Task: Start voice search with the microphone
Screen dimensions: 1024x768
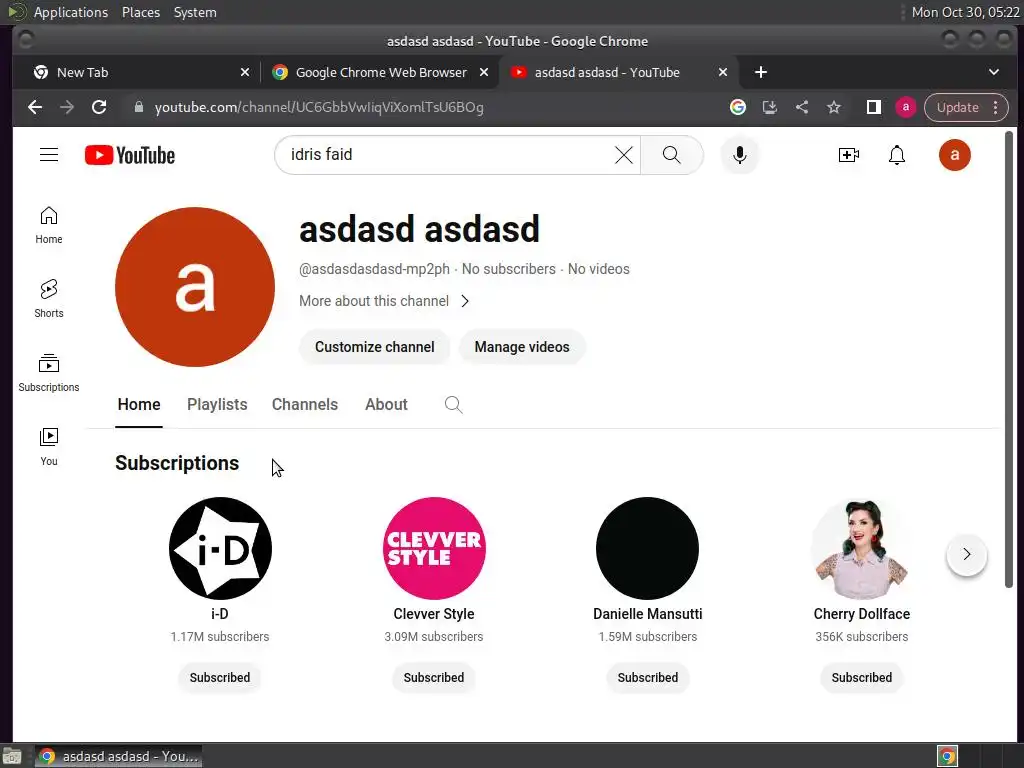Action: click(x=739, y=155)
